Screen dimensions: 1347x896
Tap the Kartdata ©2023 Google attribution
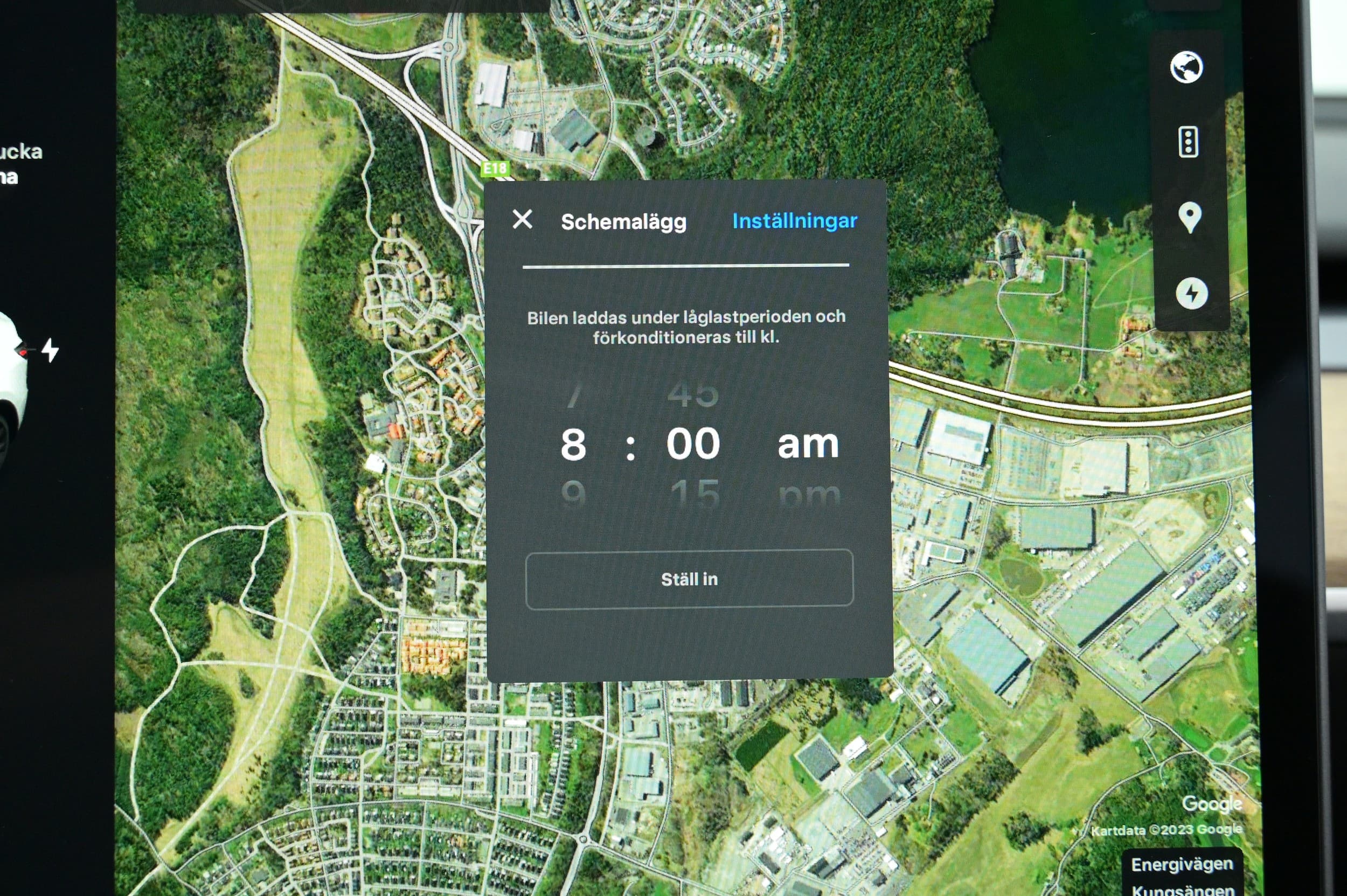tap(1167, 830)
